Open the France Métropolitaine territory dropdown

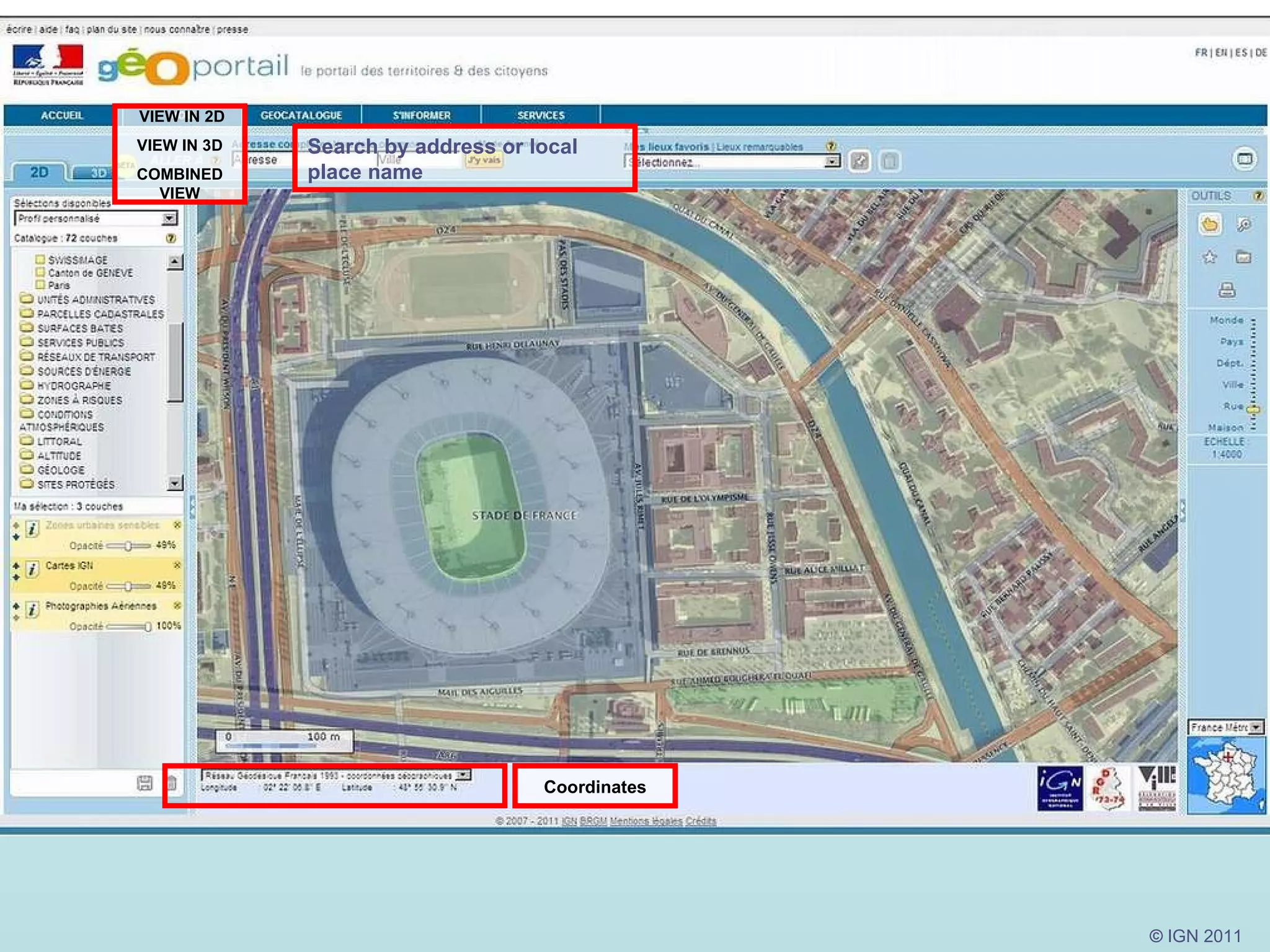coord(1226,727)
